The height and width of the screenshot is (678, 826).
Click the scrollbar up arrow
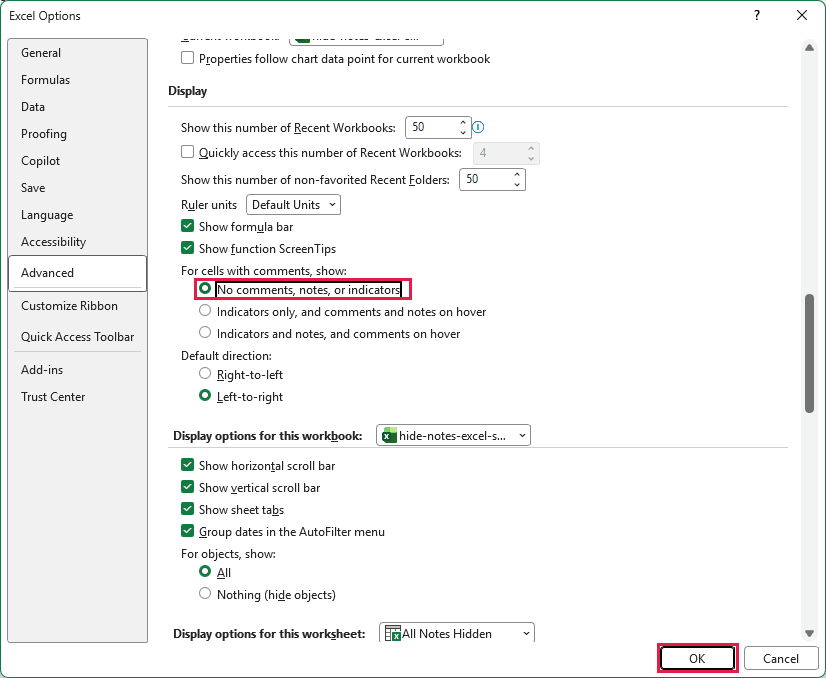tap(810, 47)
